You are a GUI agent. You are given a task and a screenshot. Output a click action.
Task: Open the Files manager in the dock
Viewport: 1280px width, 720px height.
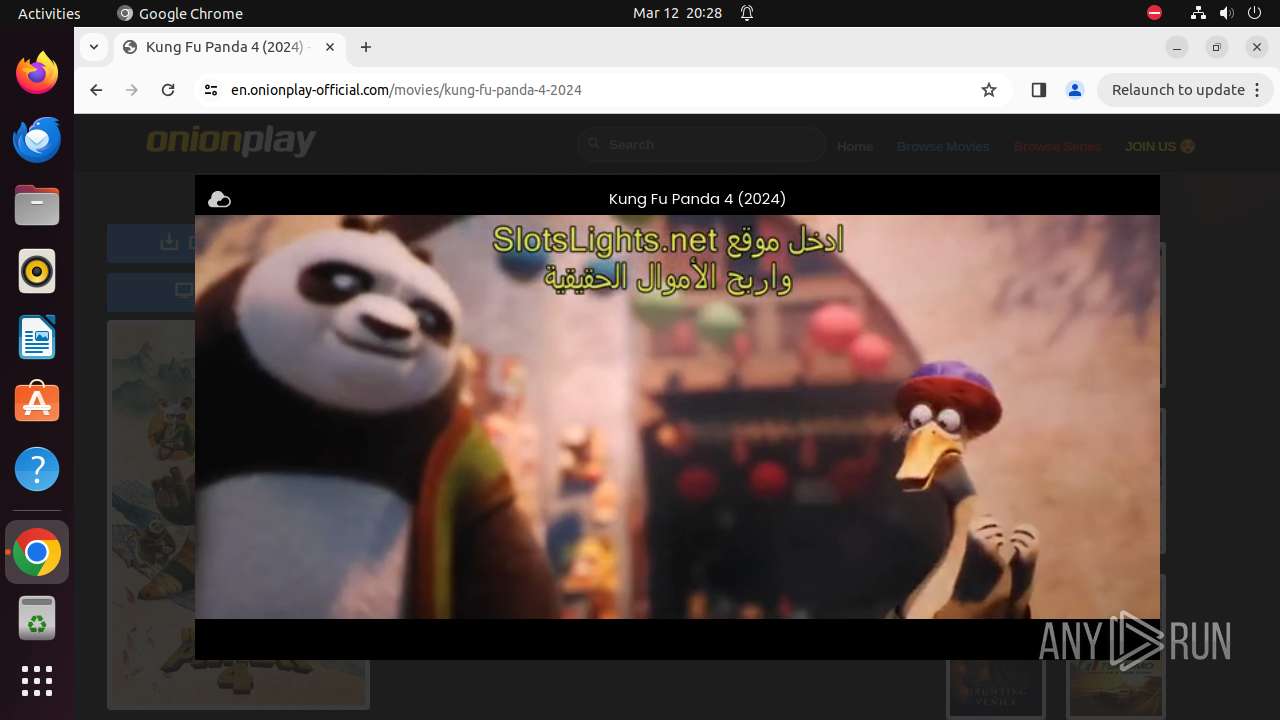(x=37, y=205)
